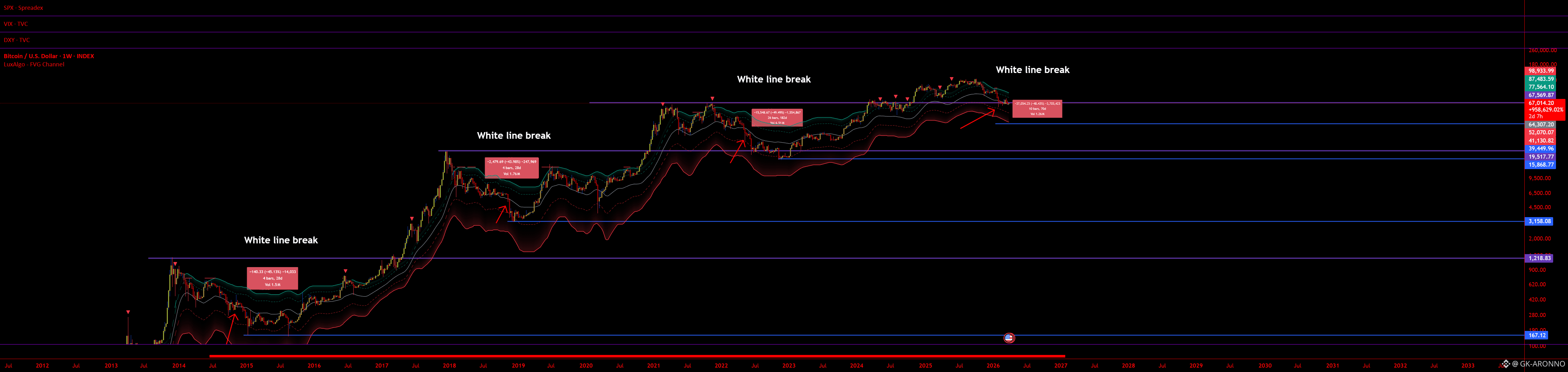1568x372 pixels.
Task: Click the 2027 label on time axis
Action: tap(1061, 366)
